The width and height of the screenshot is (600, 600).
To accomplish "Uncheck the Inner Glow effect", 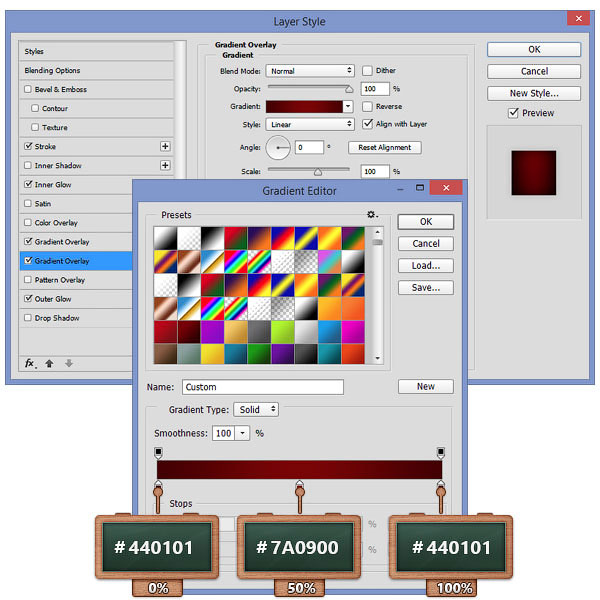I will tap(28, 184).
